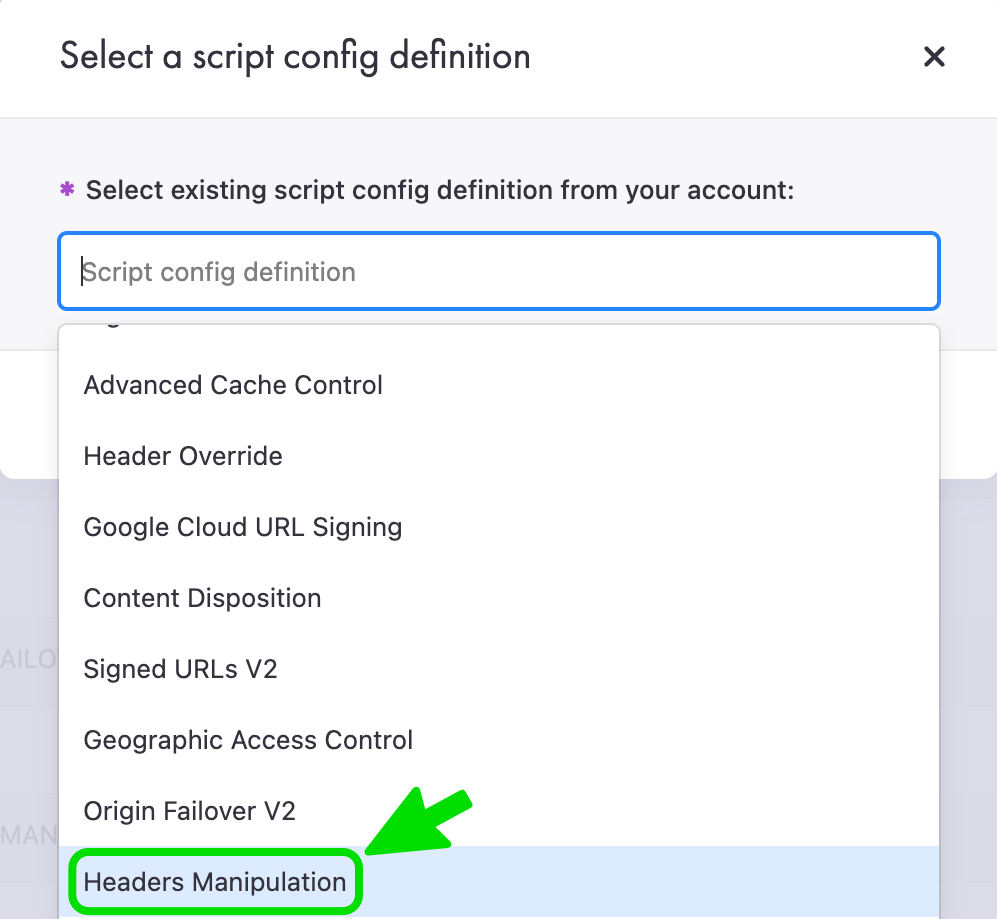The image size is (997, 919).
Task: Choose the Header Override option
Action: 183,456
